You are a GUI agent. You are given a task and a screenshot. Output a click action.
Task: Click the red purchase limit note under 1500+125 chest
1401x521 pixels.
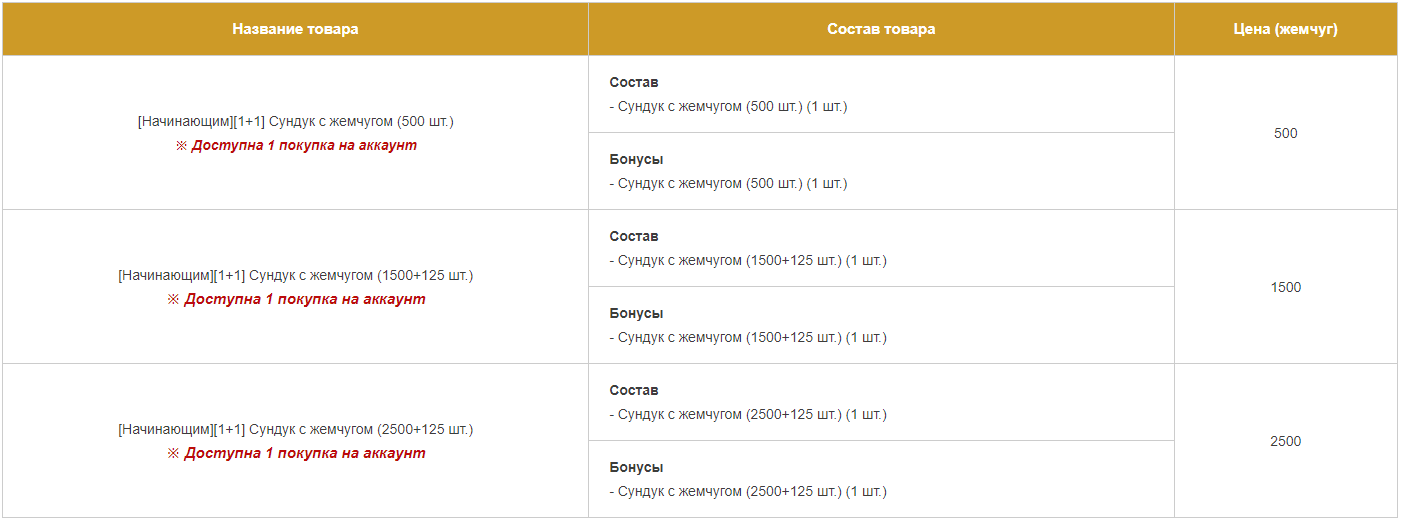tap(296, 299)
